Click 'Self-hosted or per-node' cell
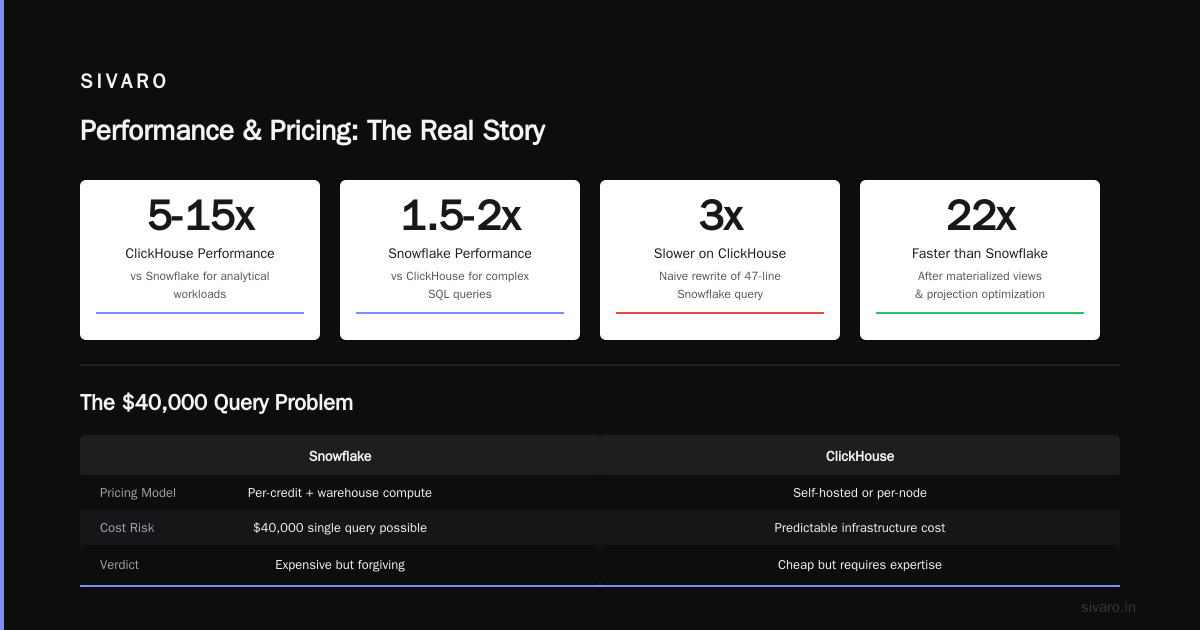Screen dimensions: 1200x630 tap(860, 493)
